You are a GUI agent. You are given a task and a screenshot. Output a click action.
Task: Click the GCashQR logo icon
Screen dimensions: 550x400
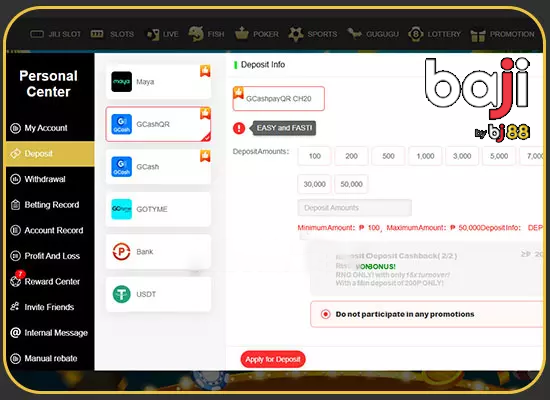[x=121, y=124]
